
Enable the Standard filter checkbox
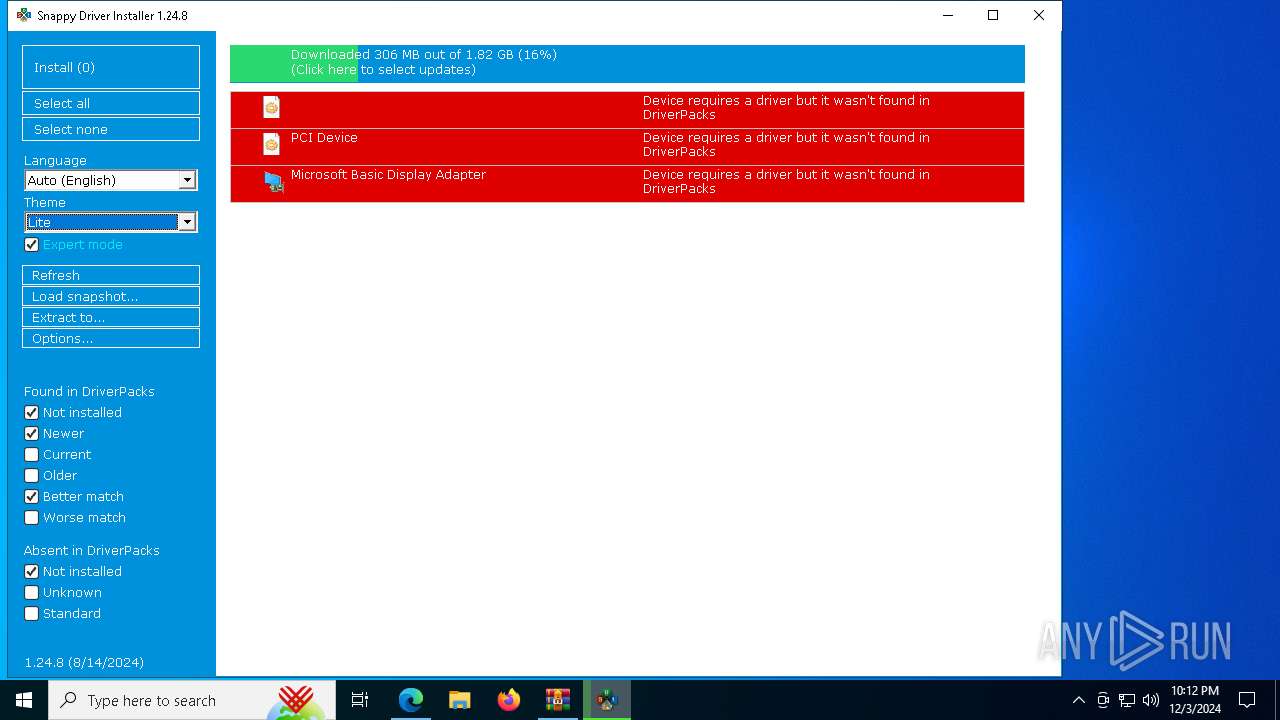31,614
